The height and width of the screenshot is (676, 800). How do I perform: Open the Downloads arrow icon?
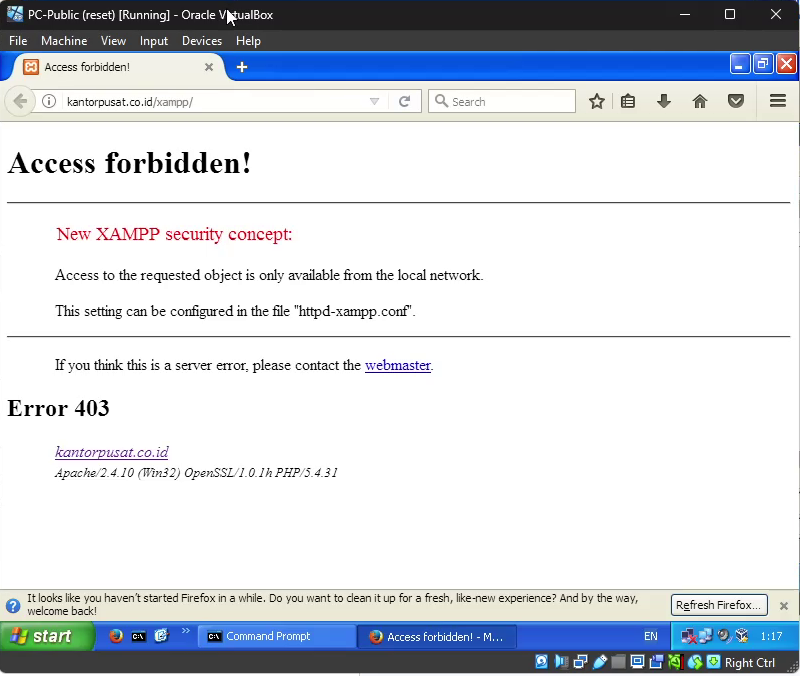click(664, 102)
